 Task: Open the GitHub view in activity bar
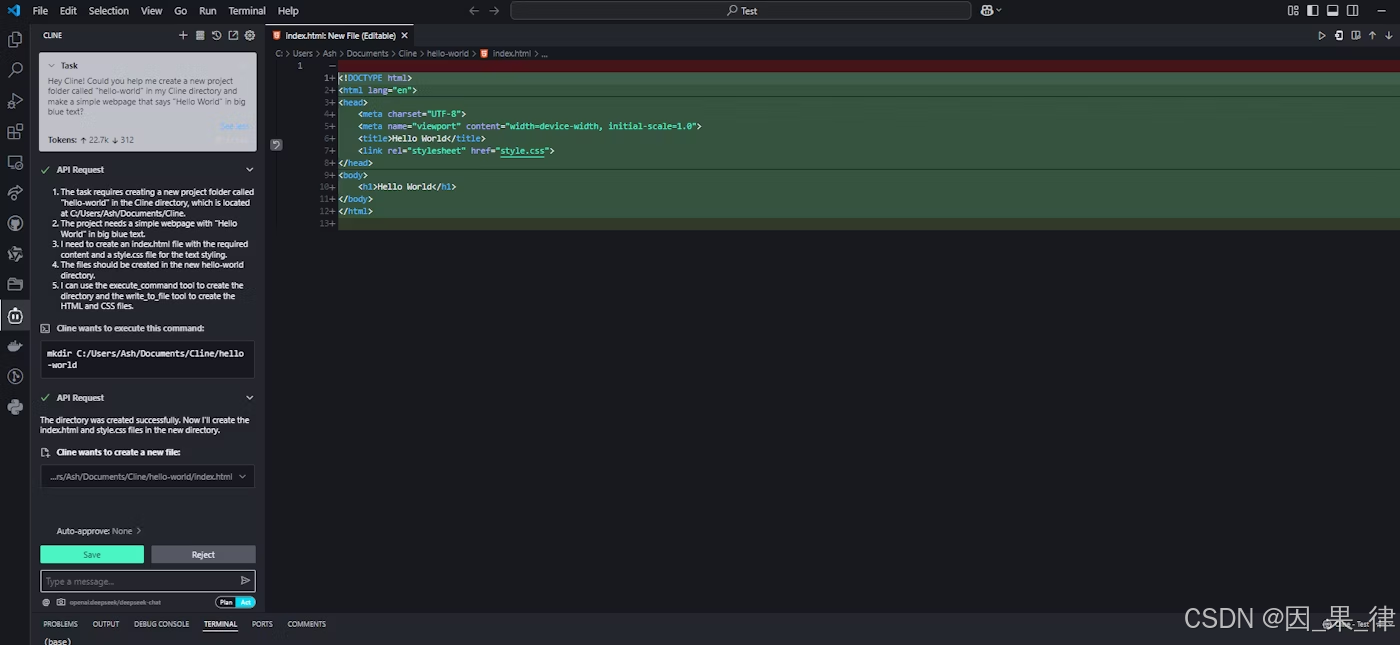(x=15, y=223)
